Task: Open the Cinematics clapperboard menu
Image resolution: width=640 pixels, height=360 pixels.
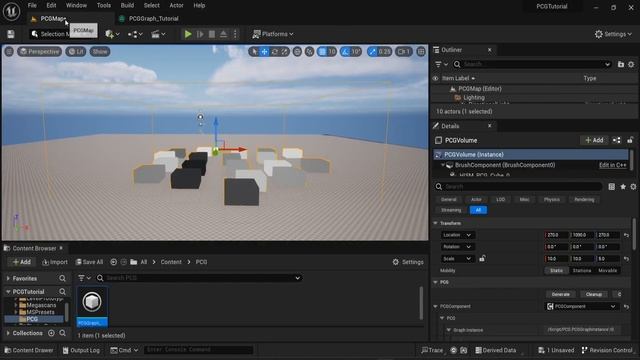Action: point(158,34)
